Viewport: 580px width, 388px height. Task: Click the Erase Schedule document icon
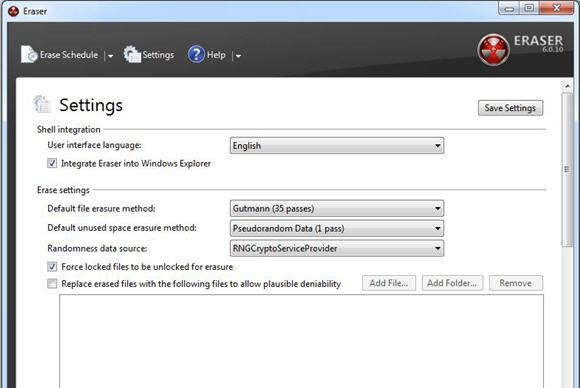(x=29, y=54)
